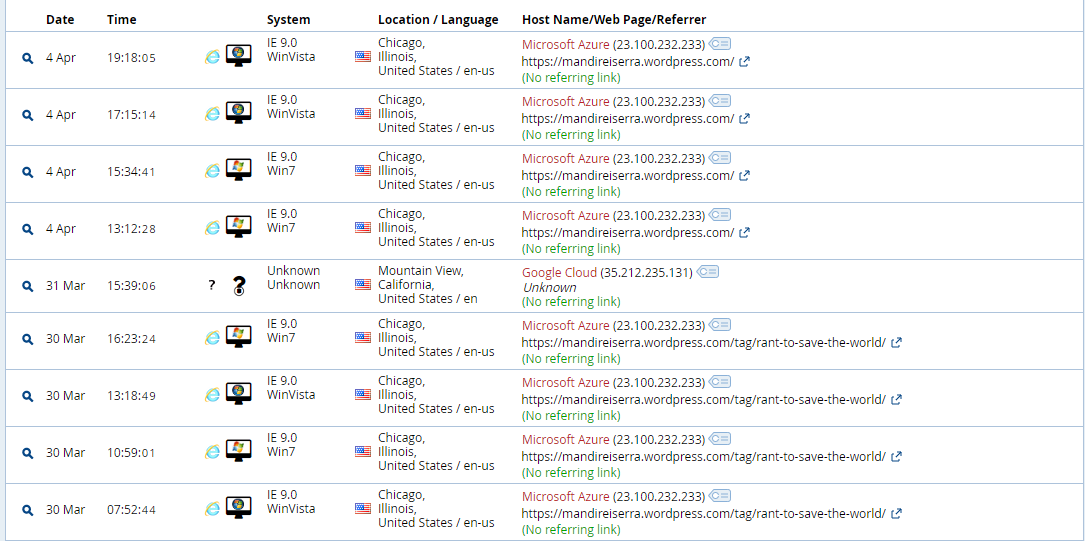
Task: Magnify the 30 Mar 10:59:01 visit
Action: coord(28,453)
